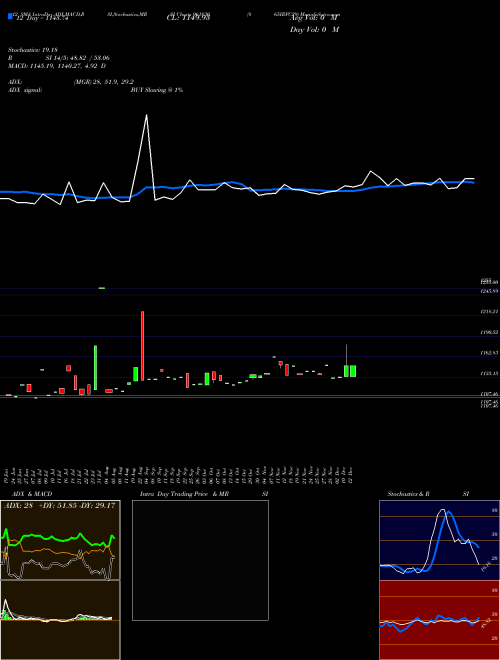
Task: Select the 1215.21 price axis label
Action: click(x=489, y=311)
